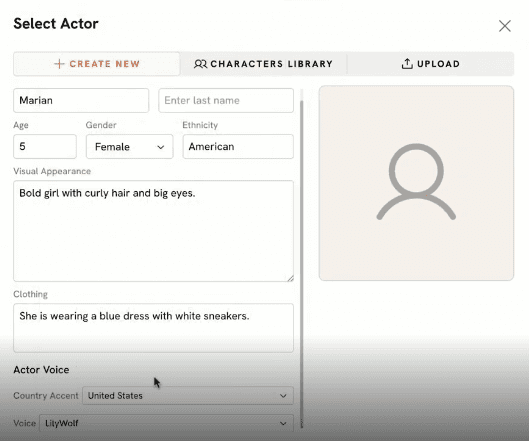Click the Clothing description text box
This screenshot has height=441, width=529.
click(x=154, y=328)
